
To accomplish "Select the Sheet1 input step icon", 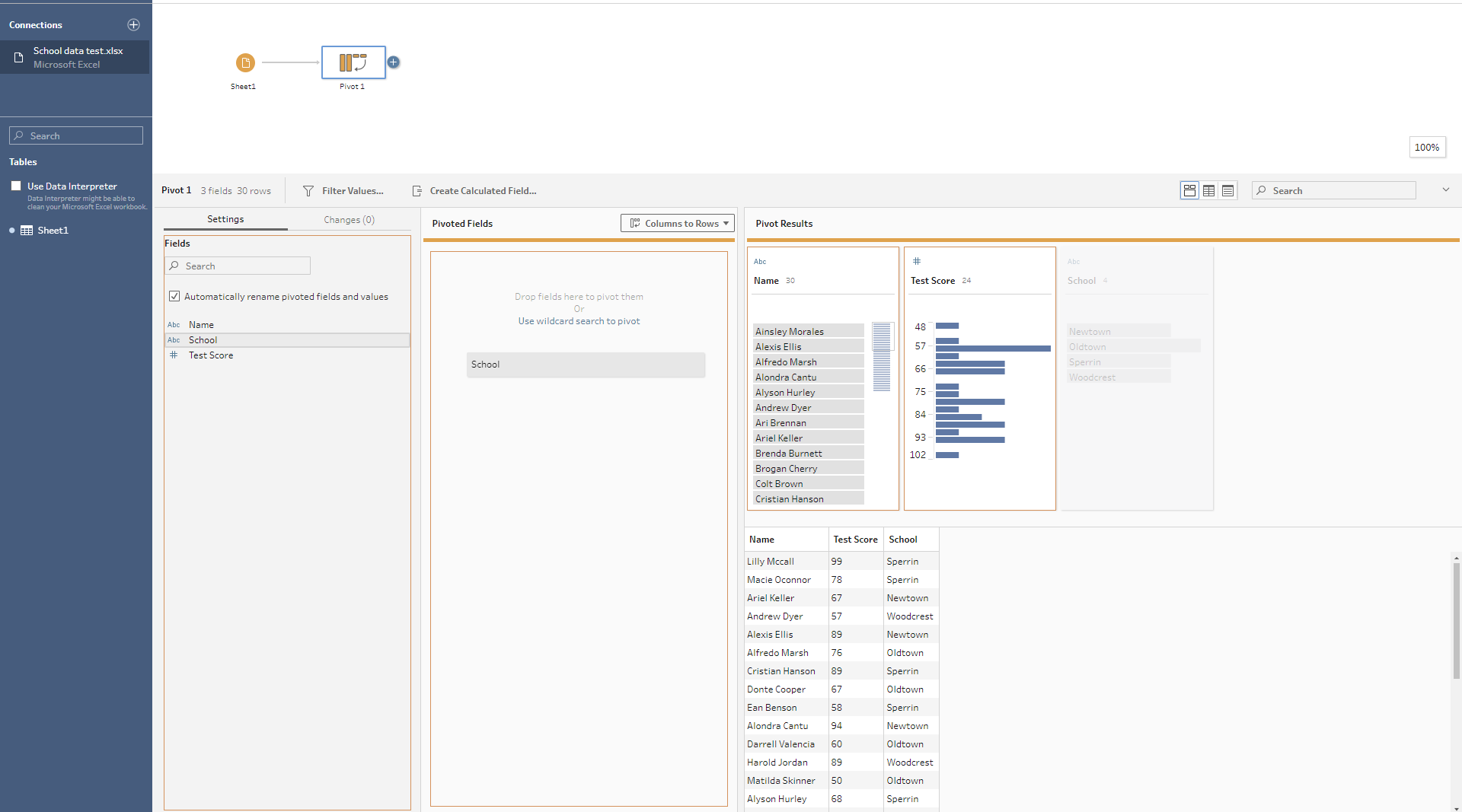I will point(244,62).
